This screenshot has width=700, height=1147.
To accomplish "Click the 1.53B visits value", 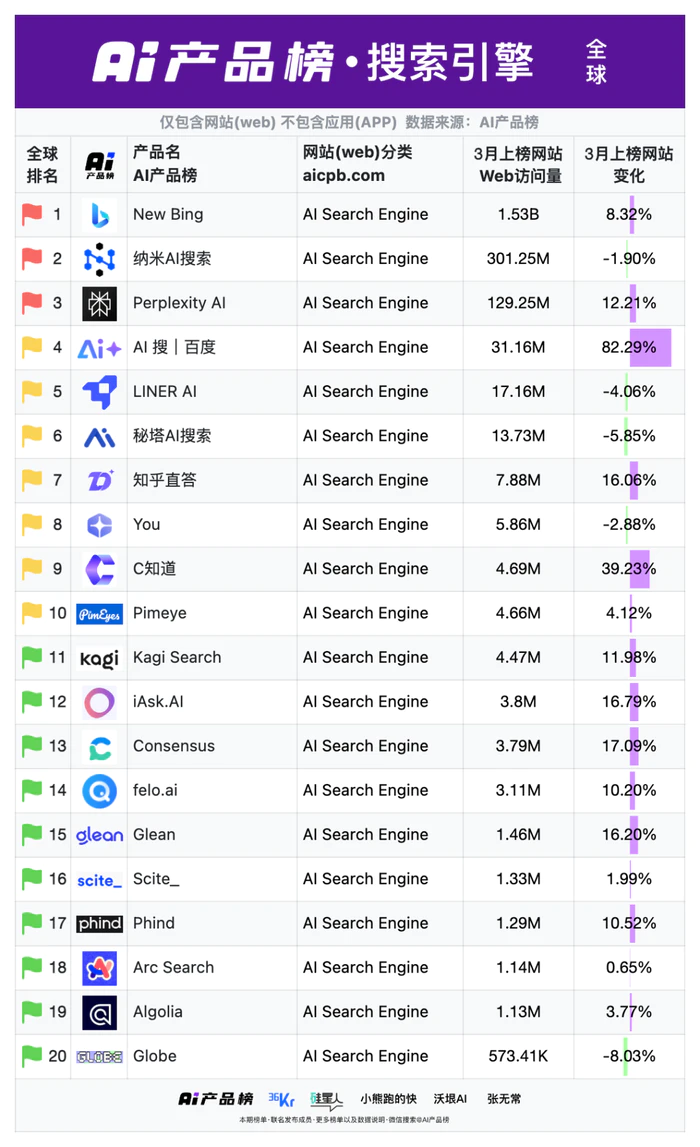I will 519,214.
